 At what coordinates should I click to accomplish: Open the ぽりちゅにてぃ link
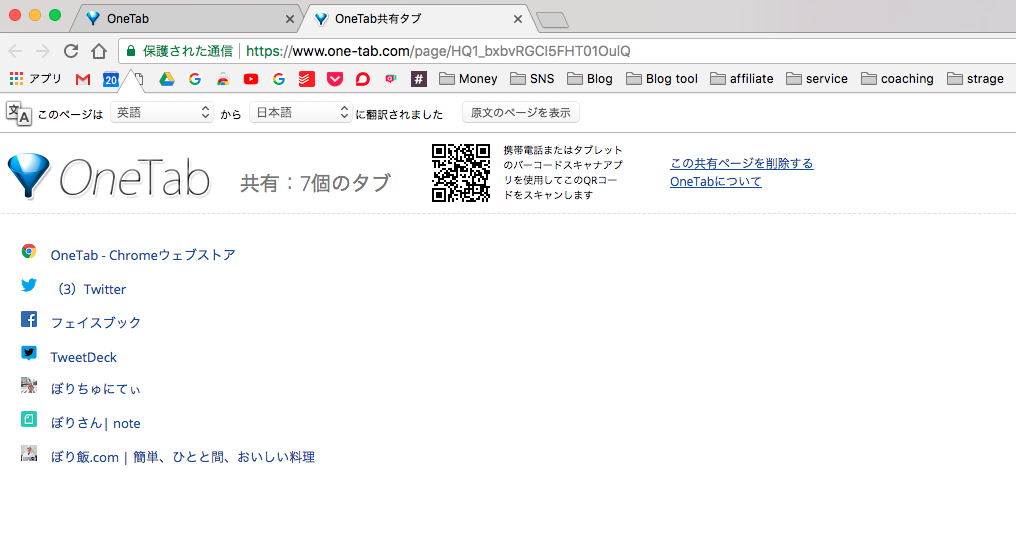[x=95, y=389]
